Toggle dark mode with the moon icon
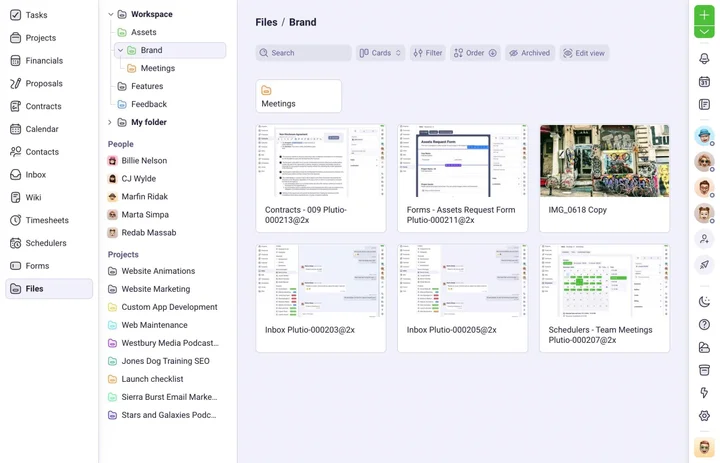720x463 pixels. click(704, 302)
